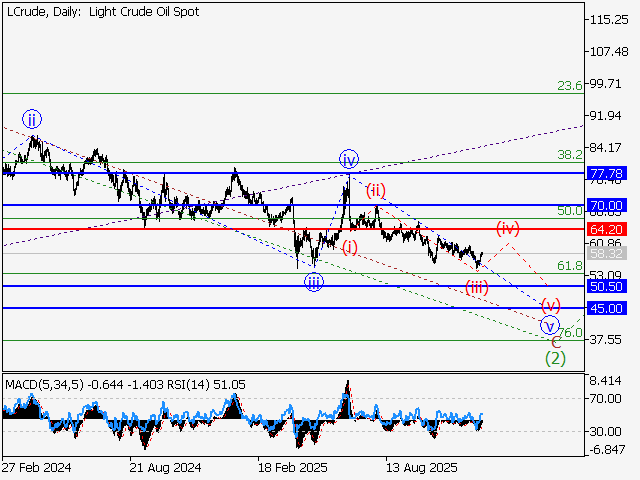Select the red (i) wave label

[350, 246]
